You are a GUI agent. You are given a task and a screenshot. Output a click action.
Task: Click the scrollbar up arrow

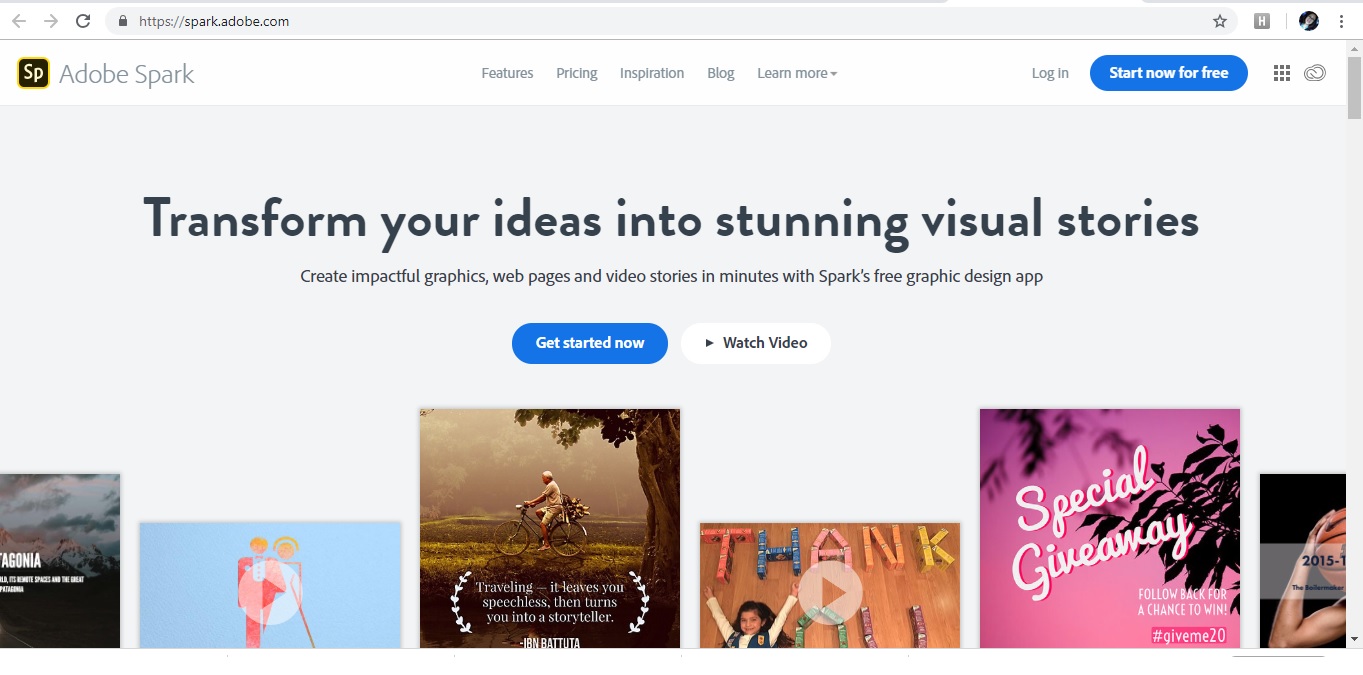(x=1355, y=48)
